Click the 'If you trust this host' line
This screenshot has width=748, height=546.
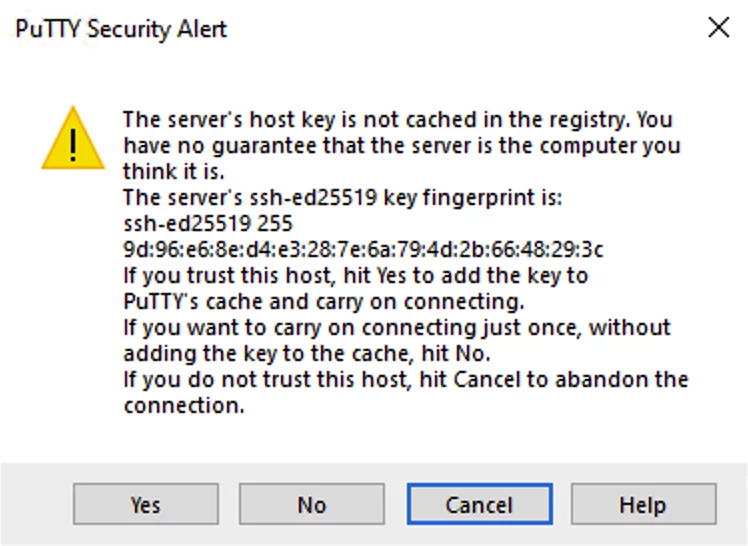pyautogui.click(x=355, y=276)
